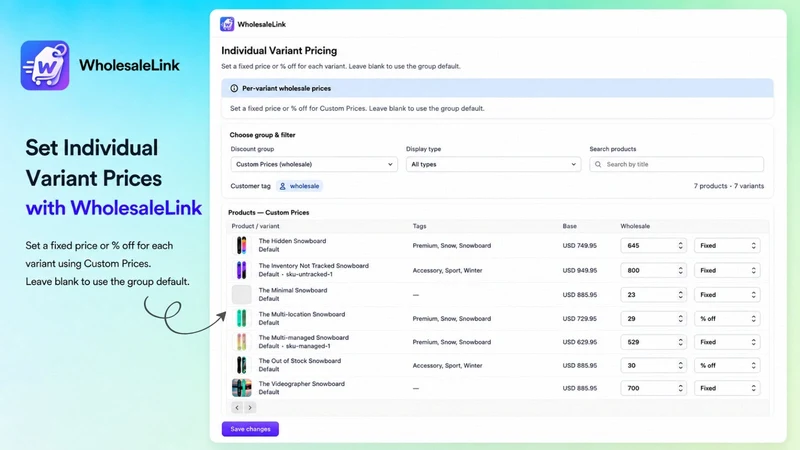Image resolution: width=800 pixels, height=450 pixels.
Task: Click the search magnifier icon
Action: click(x=598, y=164)
